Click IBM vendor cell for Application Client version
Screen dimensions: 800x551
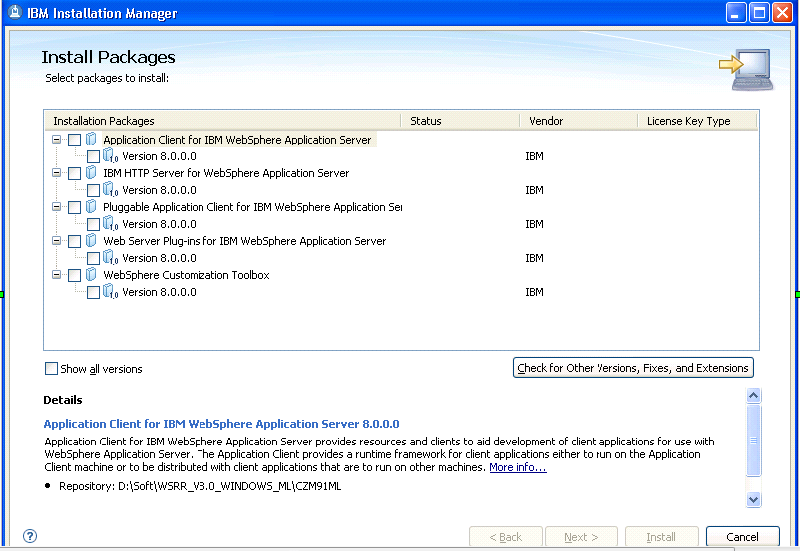click(534, 156)
